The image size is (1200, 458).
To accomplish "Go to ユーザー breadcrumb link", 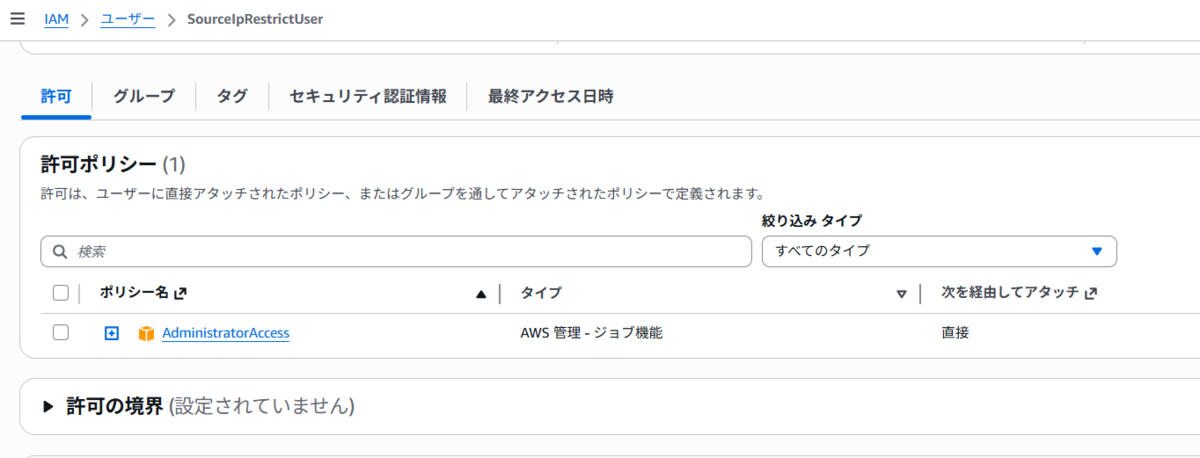I will tap(127, 19).
